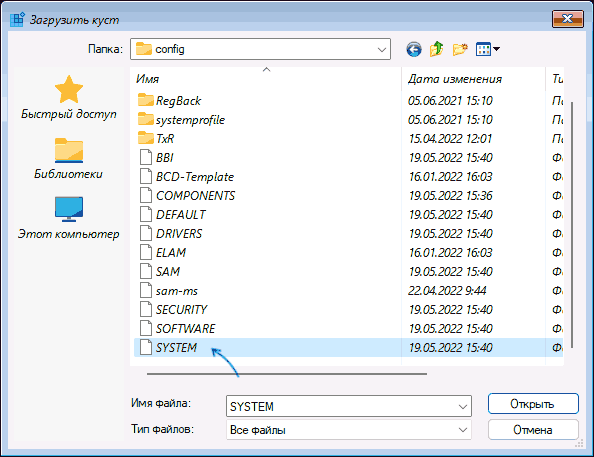This screenshot has width=594, height=457.
Task: Sort by the Дата изменения column header
Action: pyautogui.click(x=473, y=79)
